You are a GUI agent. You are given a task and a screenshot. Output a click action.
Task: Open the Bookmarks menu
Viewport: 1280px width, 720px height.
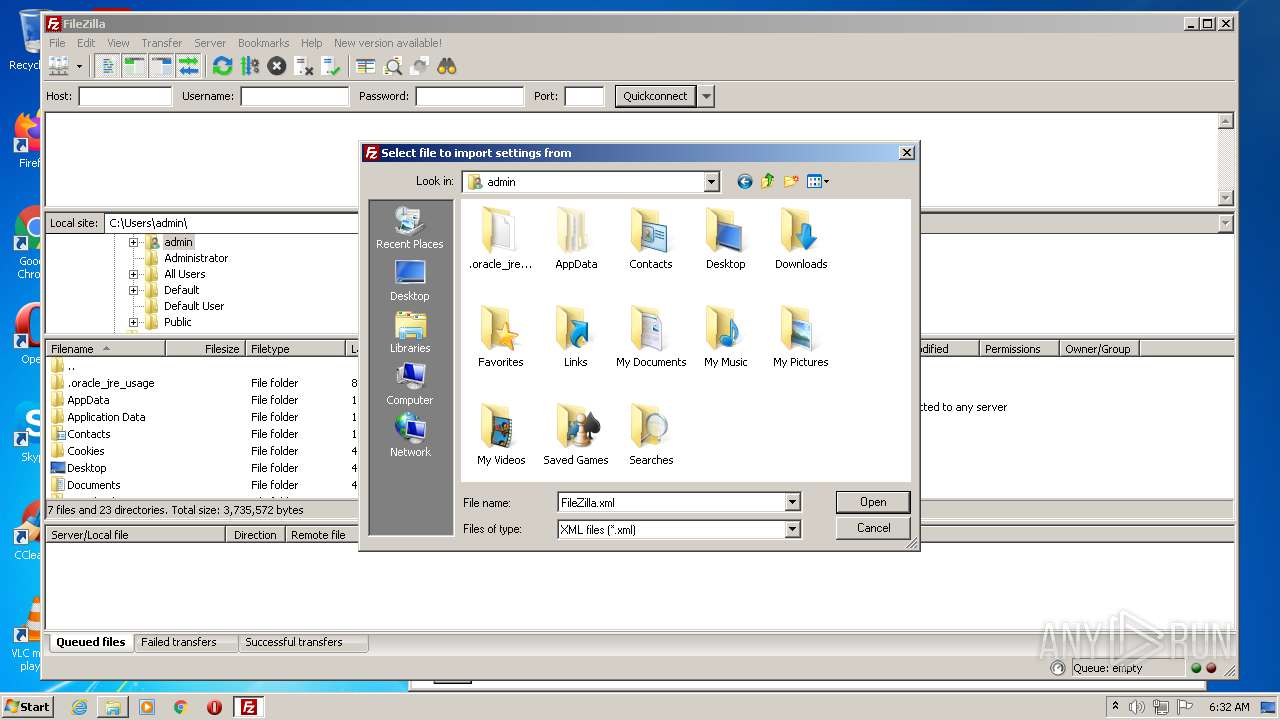click(263, 43)
